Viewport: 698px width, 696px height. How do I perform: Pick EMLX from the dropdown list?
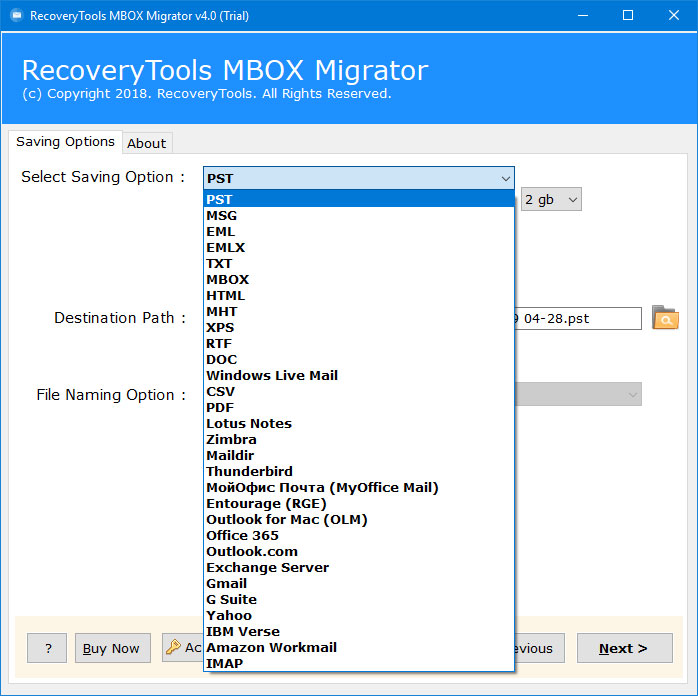(359, 247)
